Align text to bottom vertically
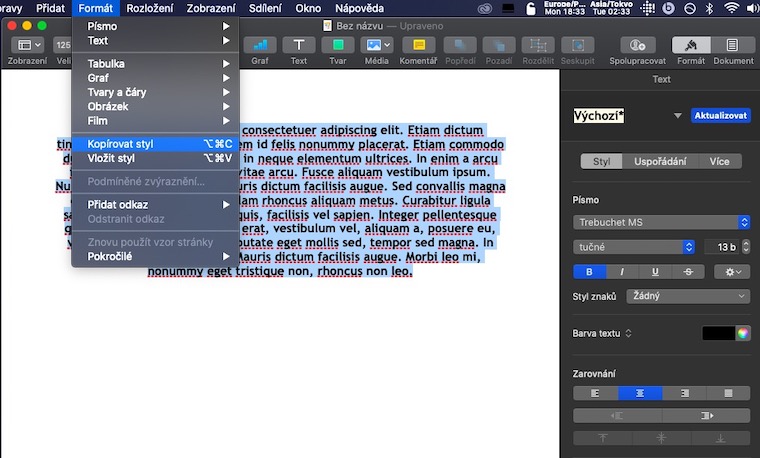The height and width of the screenshot is (458, 760). pyautogui.click(x=721, y=438)
